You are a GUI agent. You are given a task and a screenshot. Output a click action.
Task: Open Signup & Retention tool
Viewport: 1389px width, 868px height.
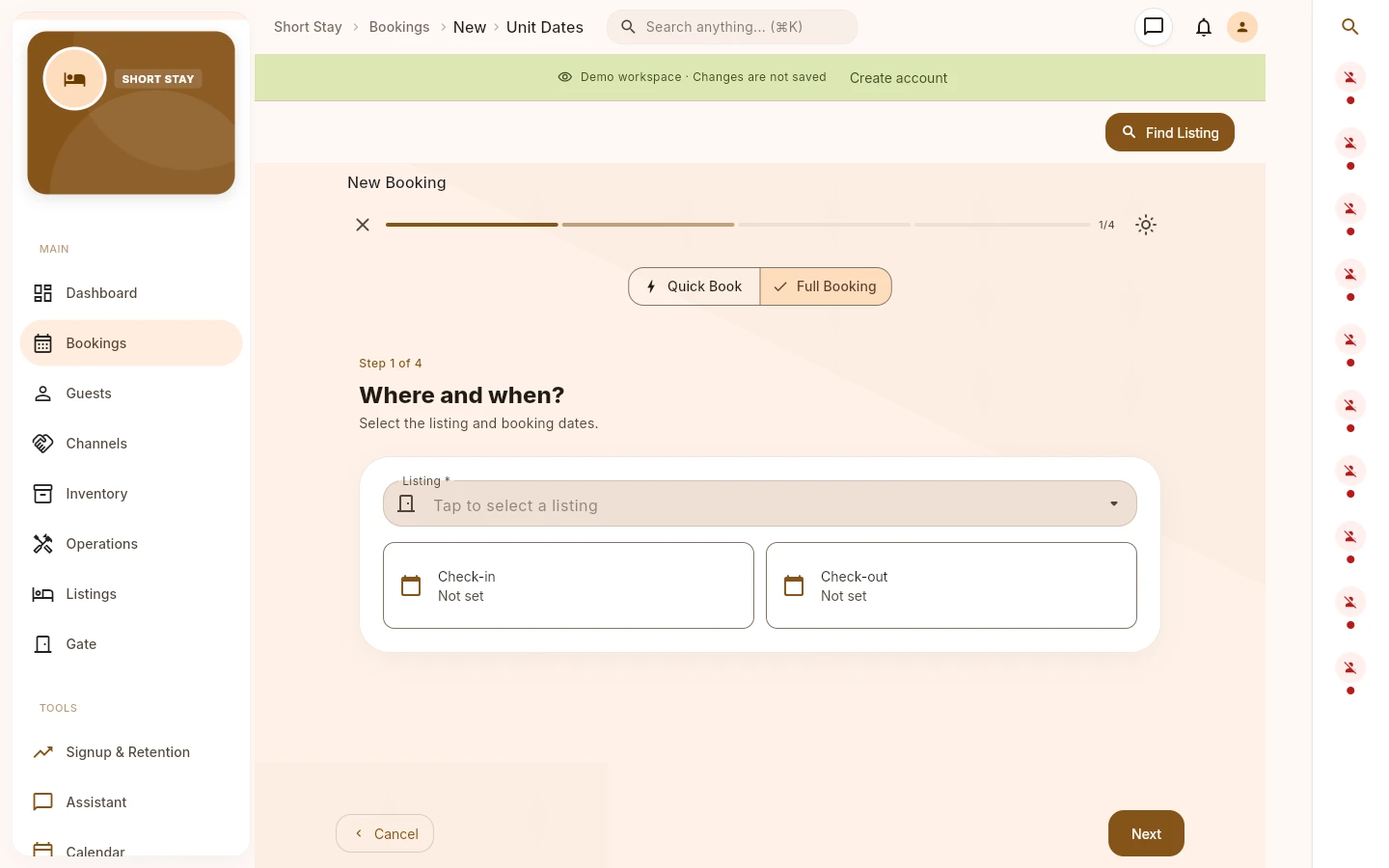pyautogui.click(x=131, y=752)
